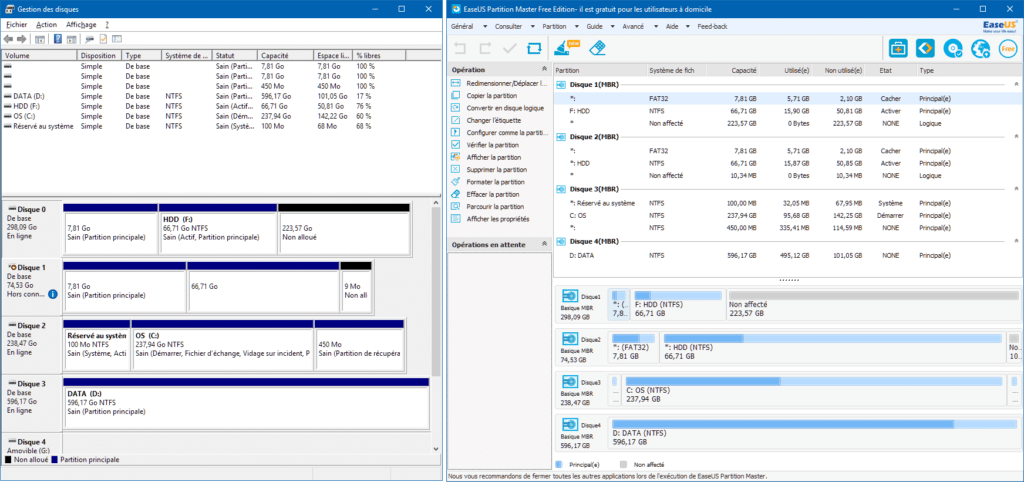Click Feed-back in EaseUS menu bar

coord(712,27)
